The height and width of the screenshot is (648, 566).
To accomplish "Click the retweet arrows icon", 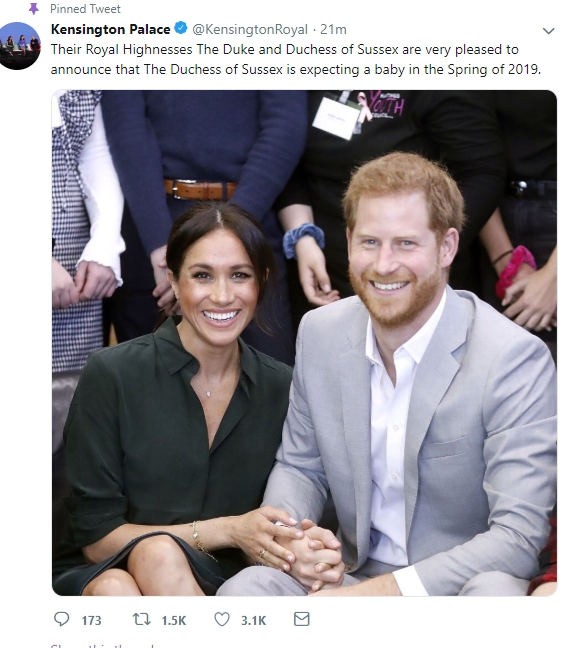I will point(141,619).
